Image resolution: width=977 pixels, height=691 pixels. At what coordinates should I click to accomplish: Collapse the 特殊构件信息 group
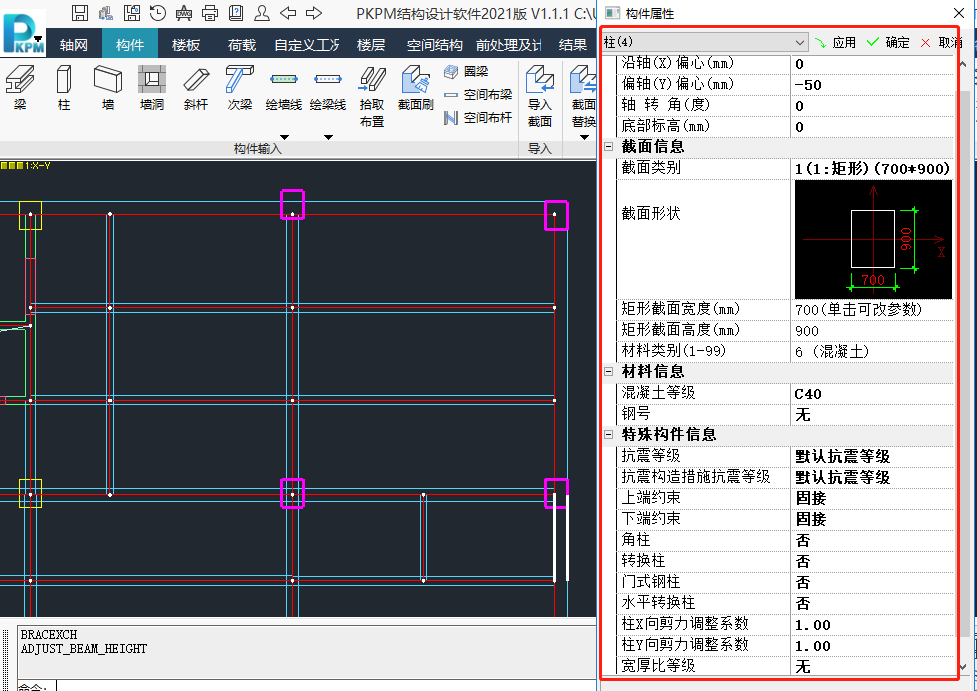tap(609, 434)
